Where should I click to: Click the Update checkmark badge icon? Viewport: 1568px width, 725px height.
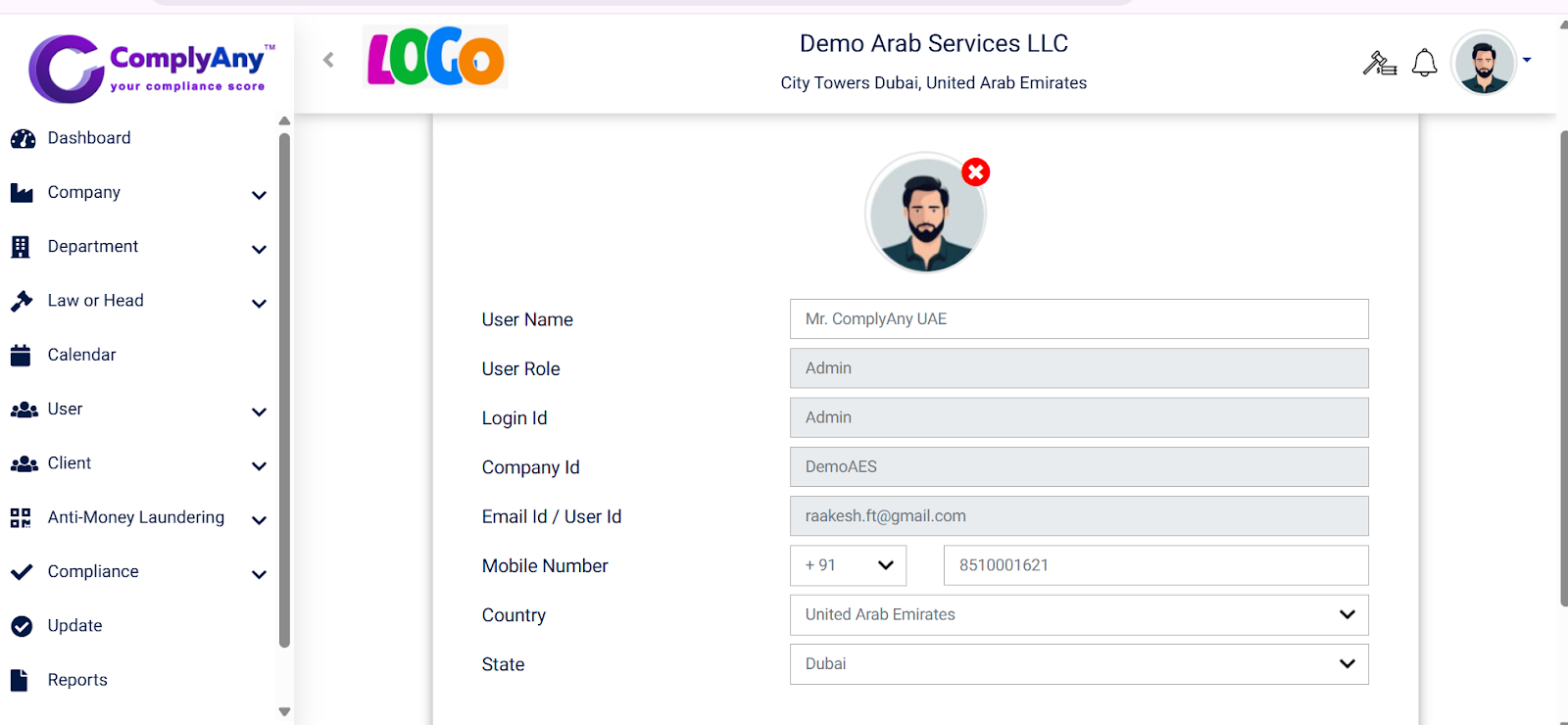tap(22, 626)
